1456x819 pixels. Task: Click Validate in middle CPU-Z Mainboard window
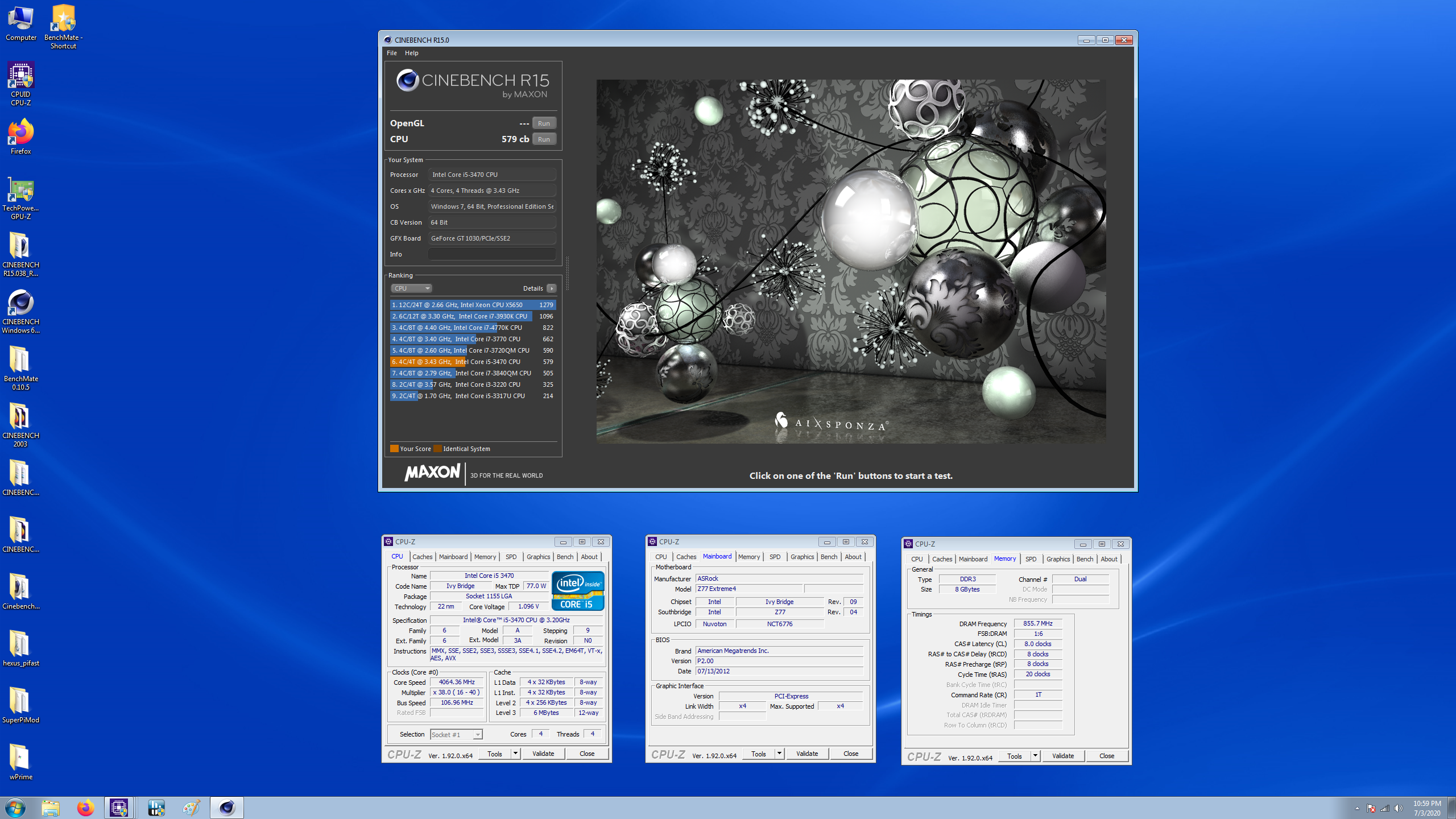(807, 754)
